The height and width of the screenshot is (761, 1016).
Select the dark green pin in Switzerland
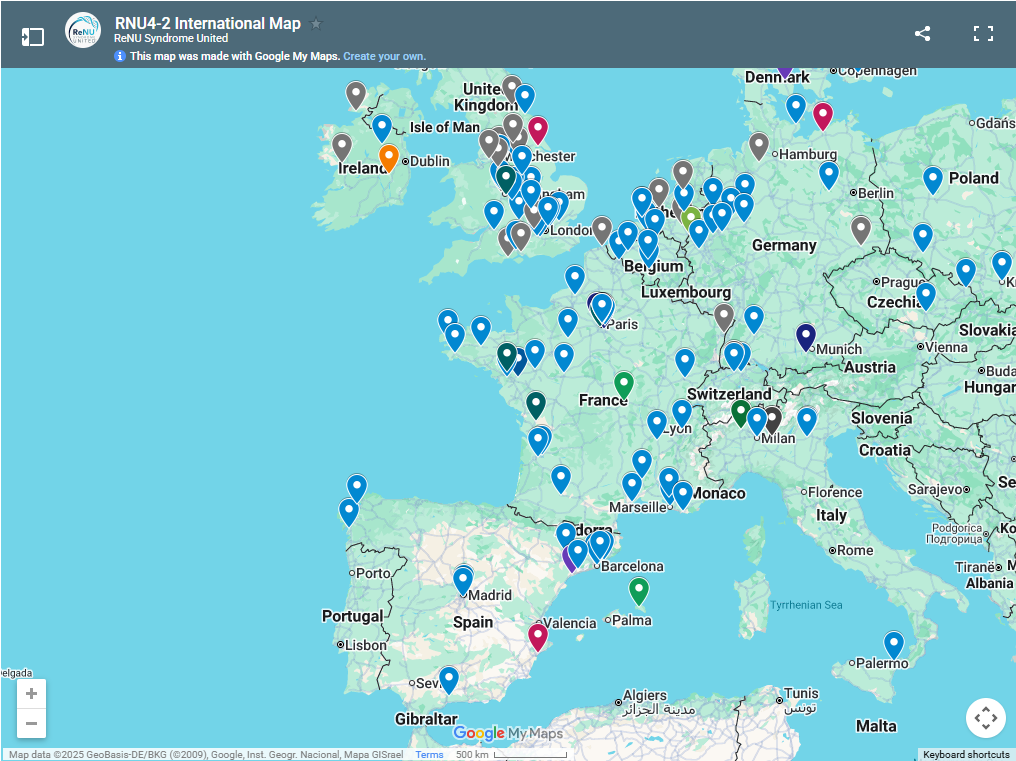(741, 413)
